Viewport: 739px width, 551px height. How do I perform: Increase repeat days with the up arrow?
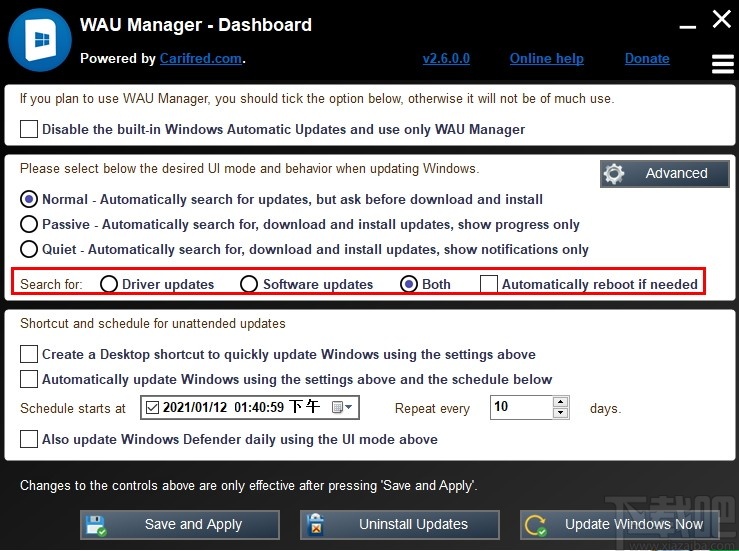(561, 402)
